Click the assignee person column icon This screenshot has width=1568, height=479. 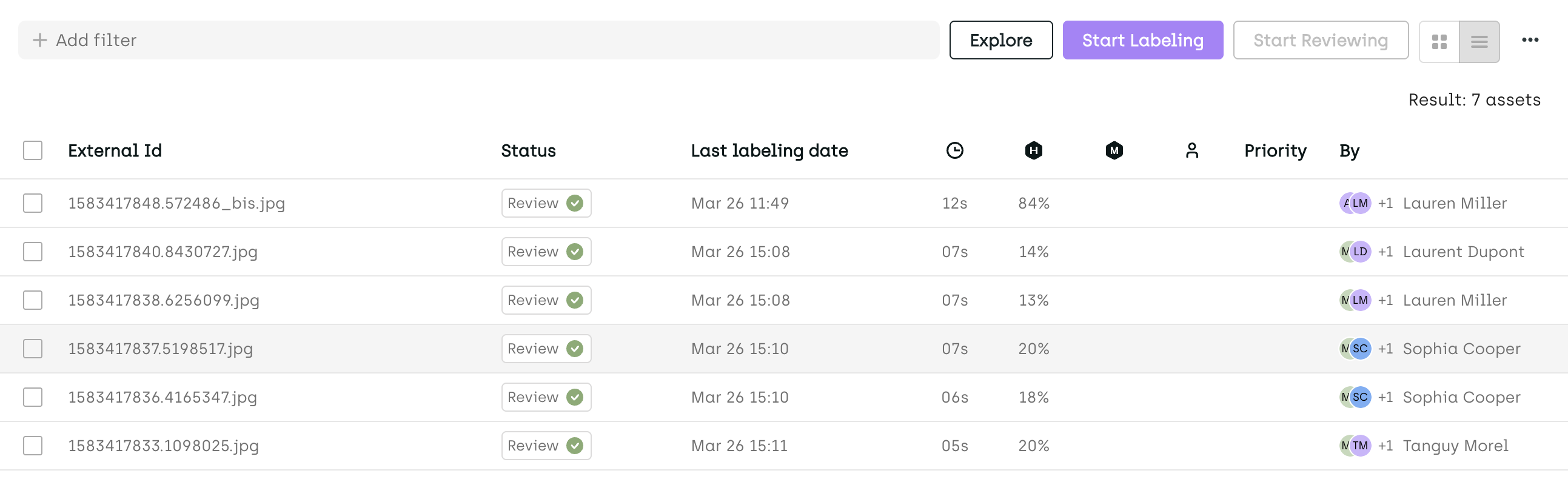[x=1192, y=150]
